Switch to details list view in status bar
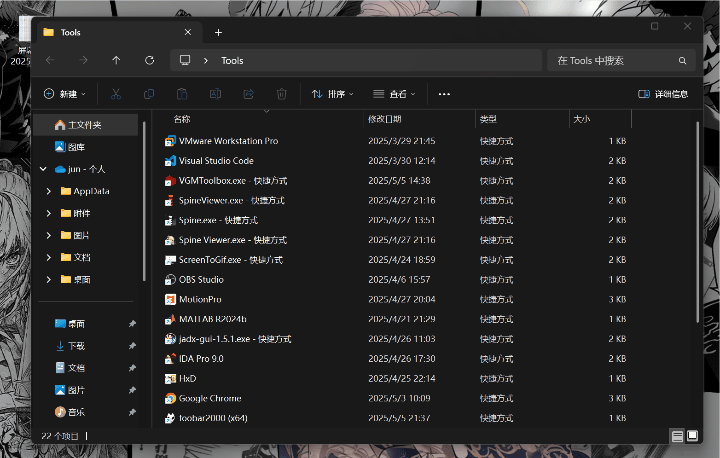 pos(677,436)
